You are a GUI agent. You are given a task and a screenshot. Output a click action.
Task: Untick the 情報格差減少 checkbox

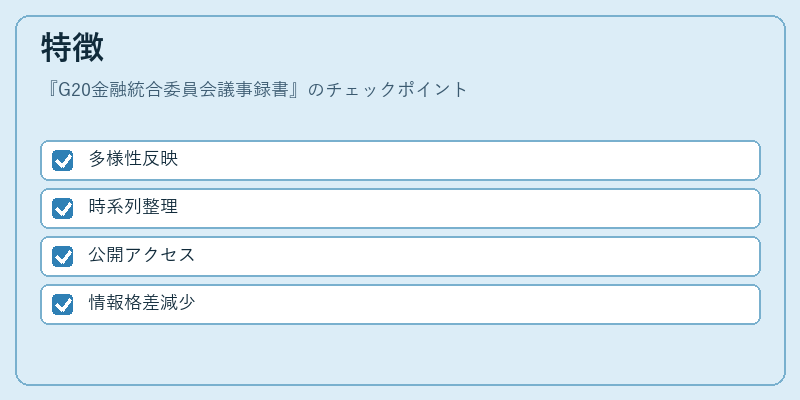click(x=62, y=305)
